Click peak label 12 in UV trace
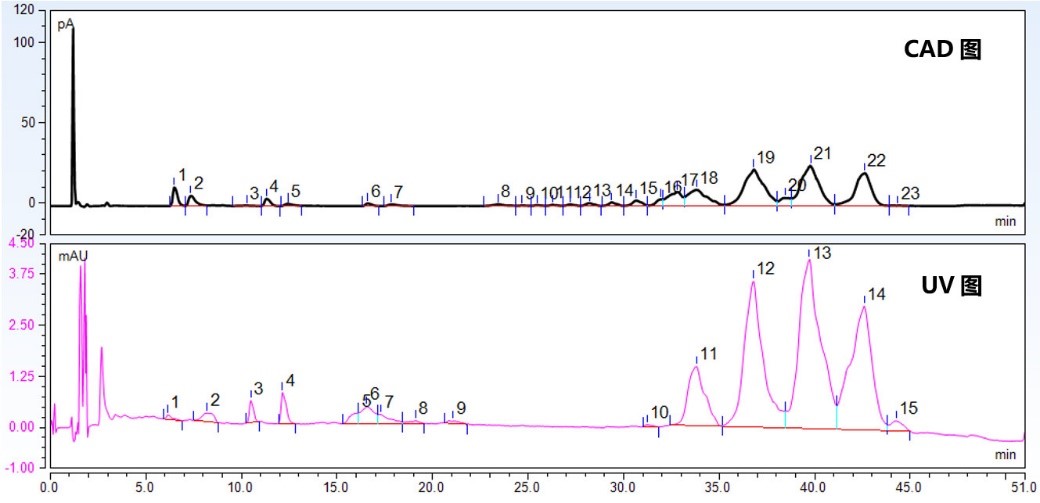 (x=766, y=268)
